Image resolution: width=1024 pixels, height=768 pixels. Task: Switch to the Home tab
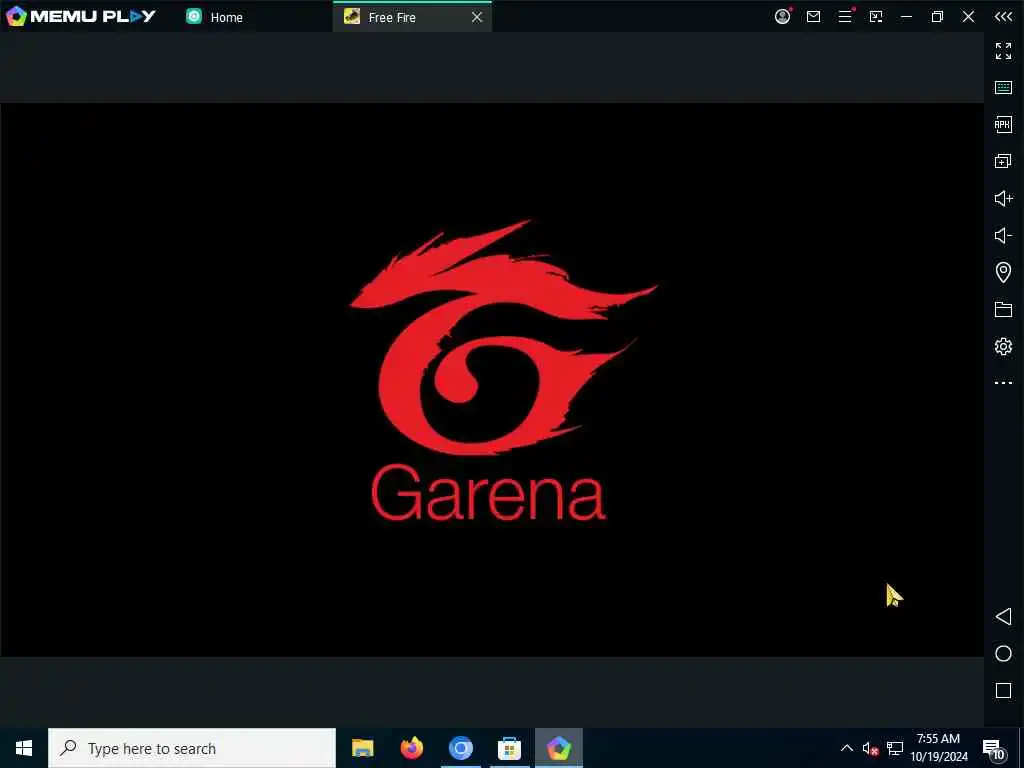(x=214, y=17)
